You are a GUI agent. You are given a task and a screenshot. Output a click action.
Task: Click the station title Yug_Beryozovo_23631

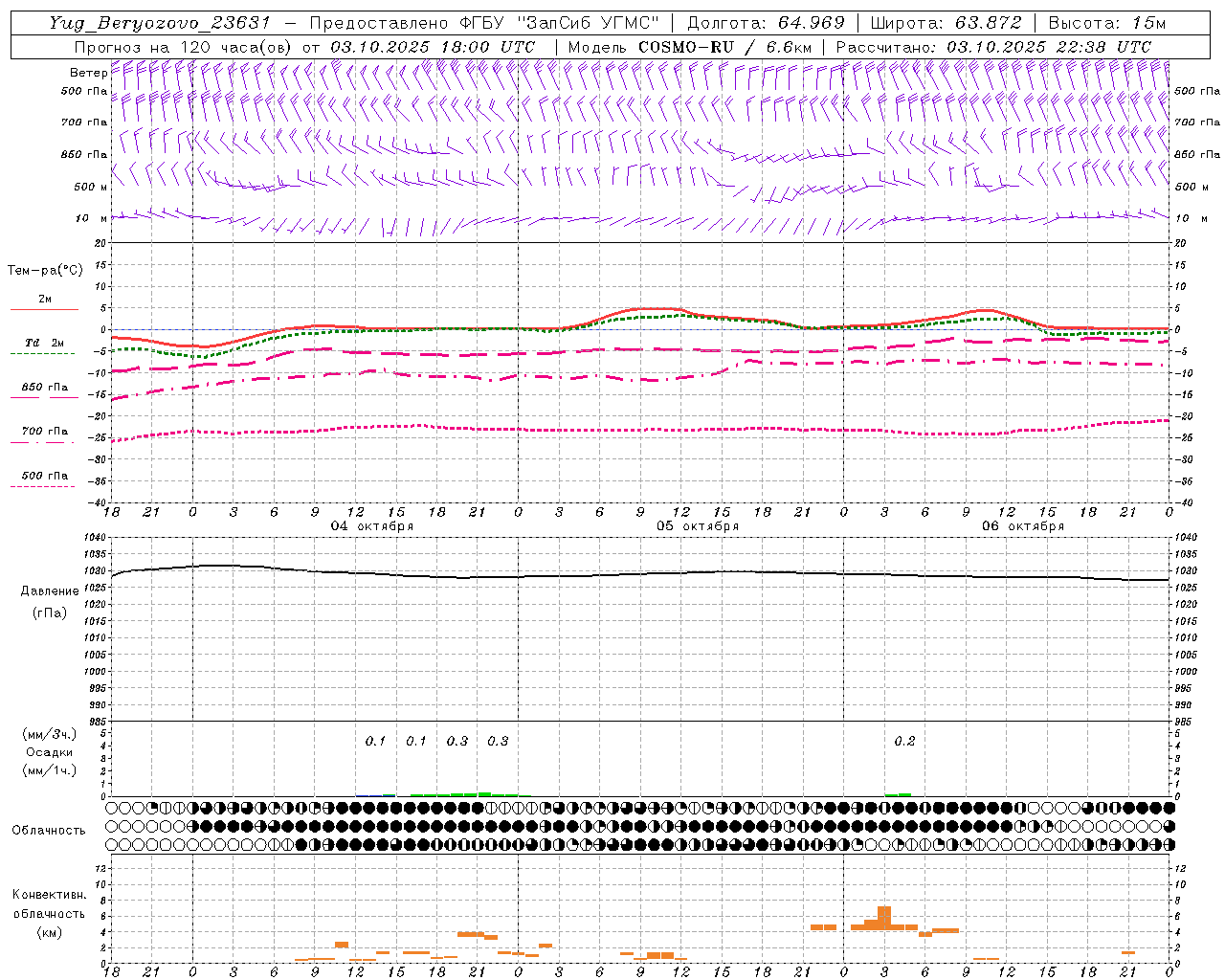pos(160,23)
